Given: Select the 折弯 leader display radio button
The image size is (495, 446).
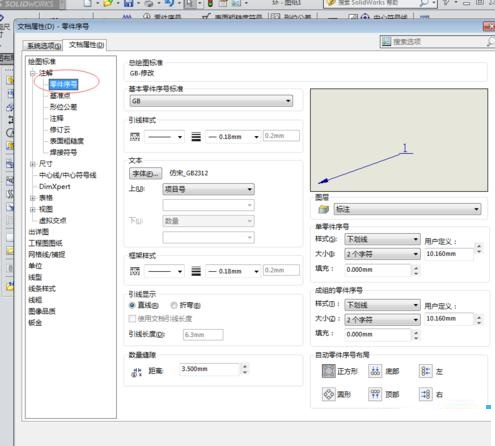Looking at the screenshot, I should [174, 305].
